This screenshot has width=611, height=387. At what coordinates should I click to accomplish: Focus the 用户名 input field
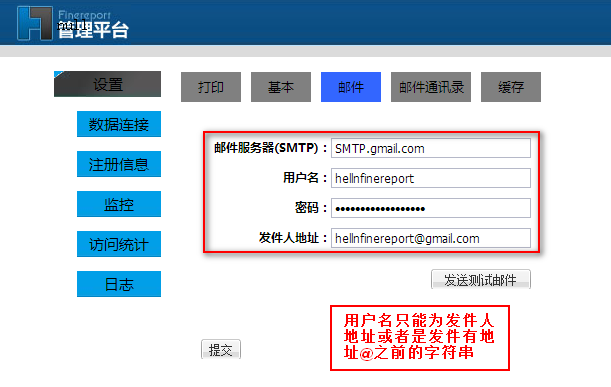pos(431,178)
